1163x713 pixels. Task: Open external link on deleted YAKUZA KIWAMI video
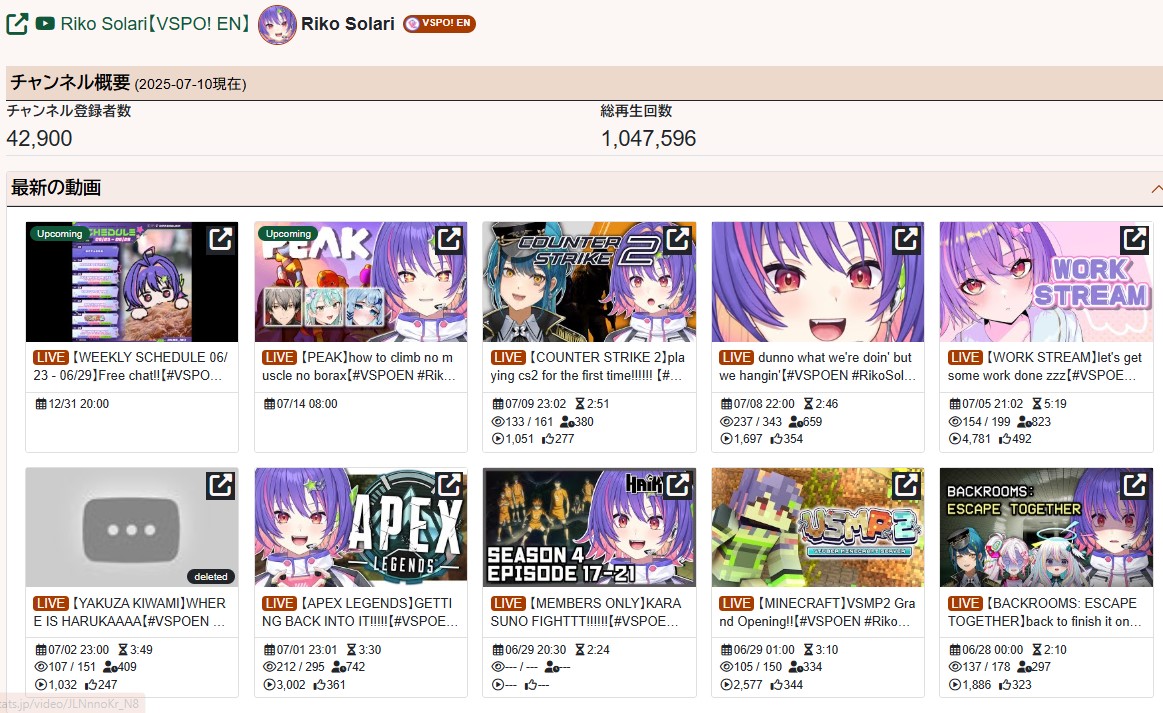click(220, 486)
